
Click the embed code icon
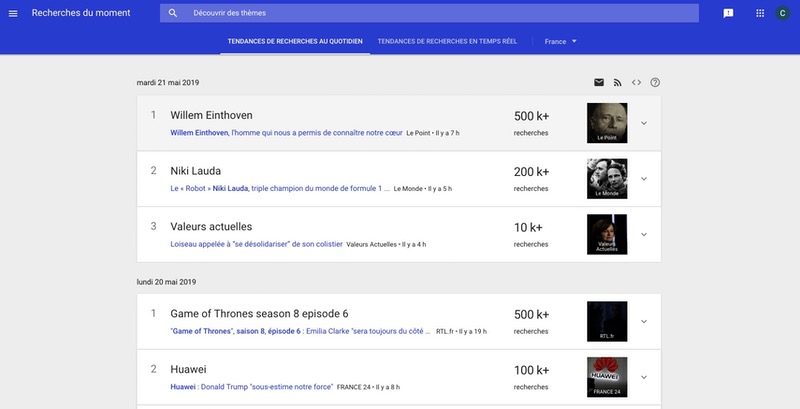pos(636,83)
